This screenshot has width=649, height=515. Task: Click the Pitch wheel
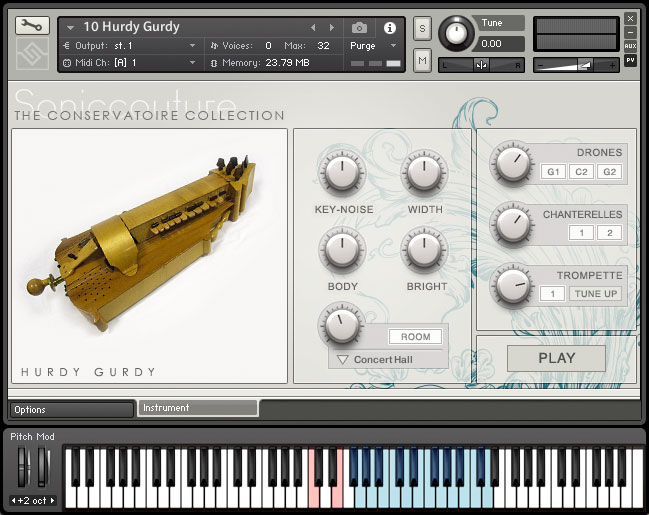pos(24,467)
